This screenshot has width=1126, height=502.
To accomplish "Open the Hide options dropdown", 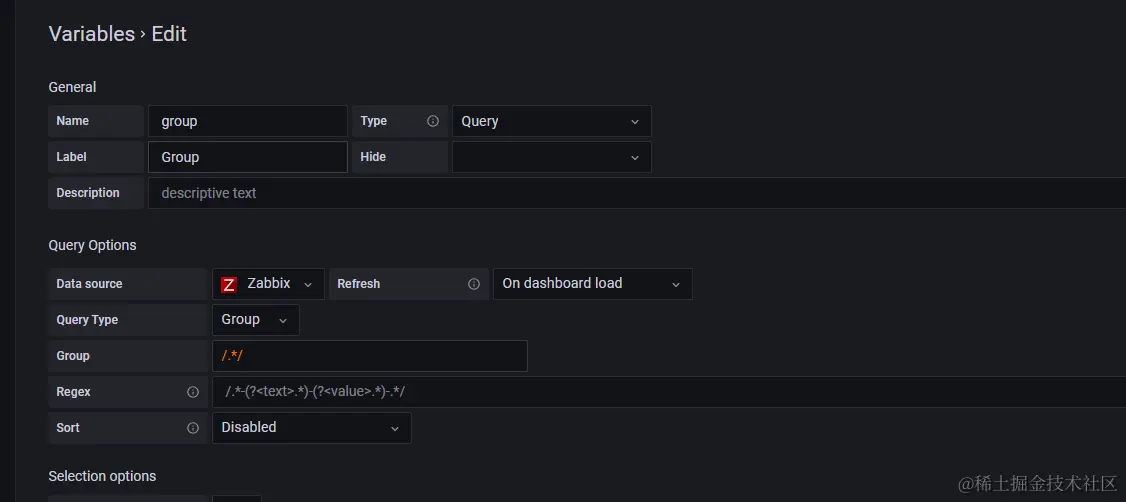I will tap(551, 157).
